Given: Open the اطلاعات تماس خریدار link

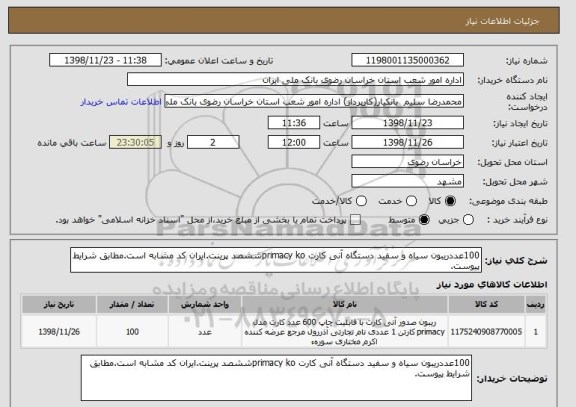Looking at the screenshot, I should tap(121, 102).
